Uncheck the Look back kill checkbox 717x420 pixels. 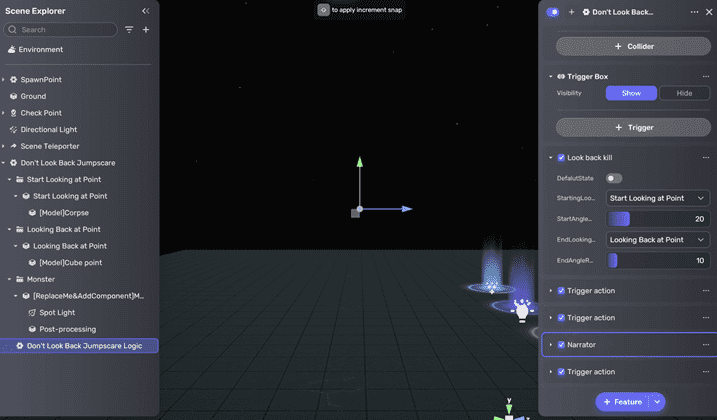tap(561, 158)
